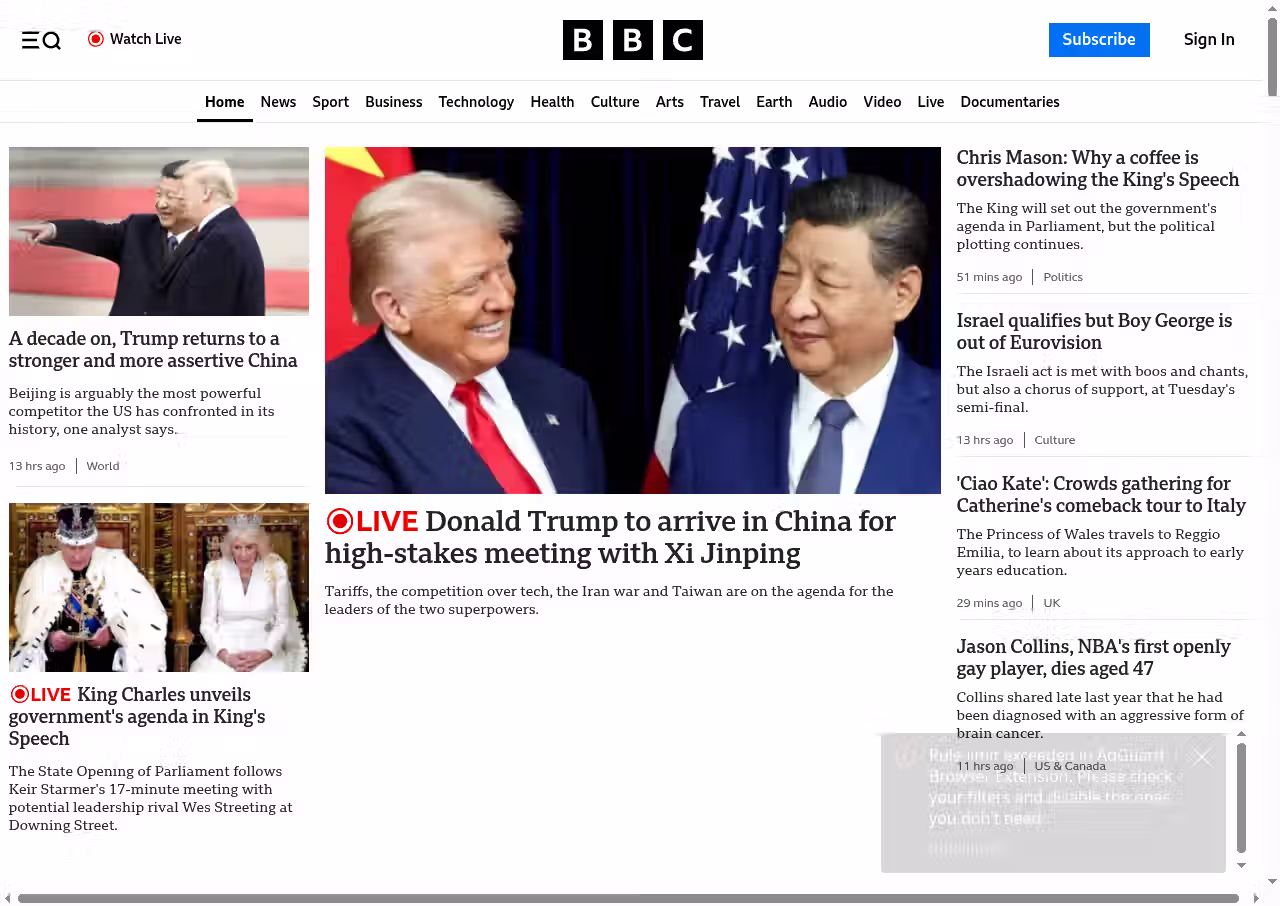Screen dimensions: 1280x906
Task: Click the page scrollbar down arrow
Action: (x=1272, y=881)
